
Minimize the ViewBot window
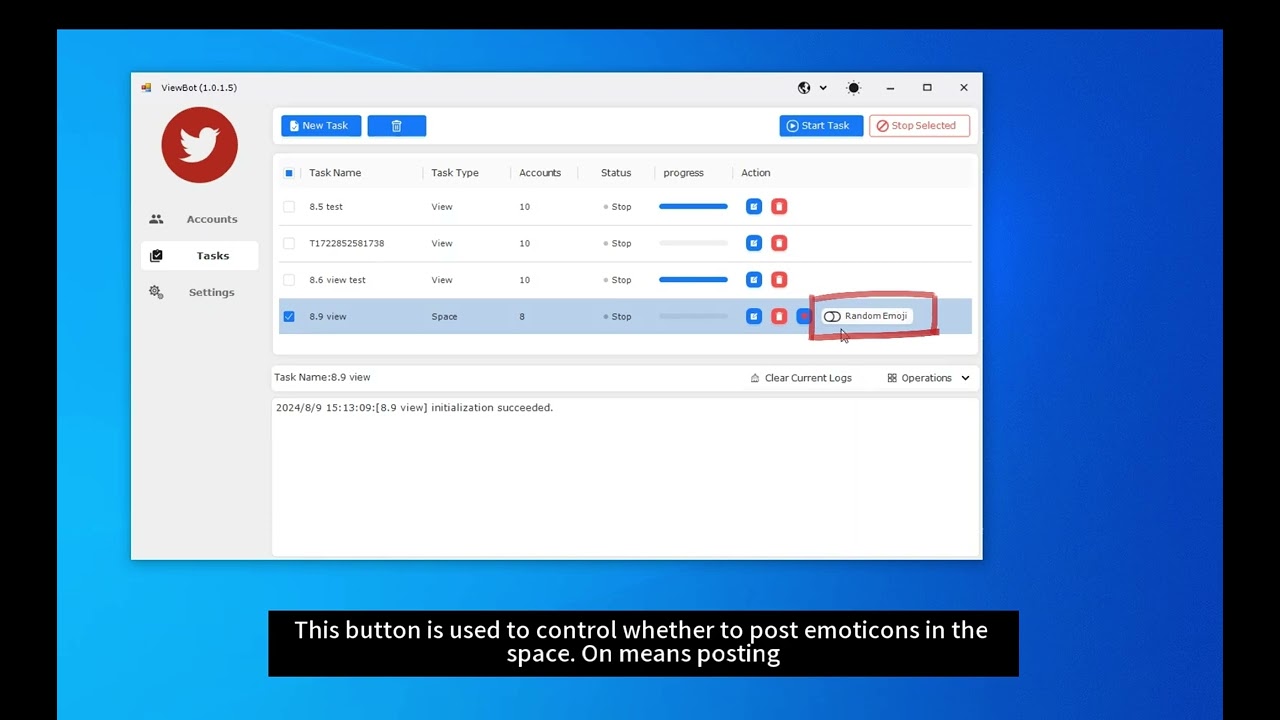[x=890, y=88]
